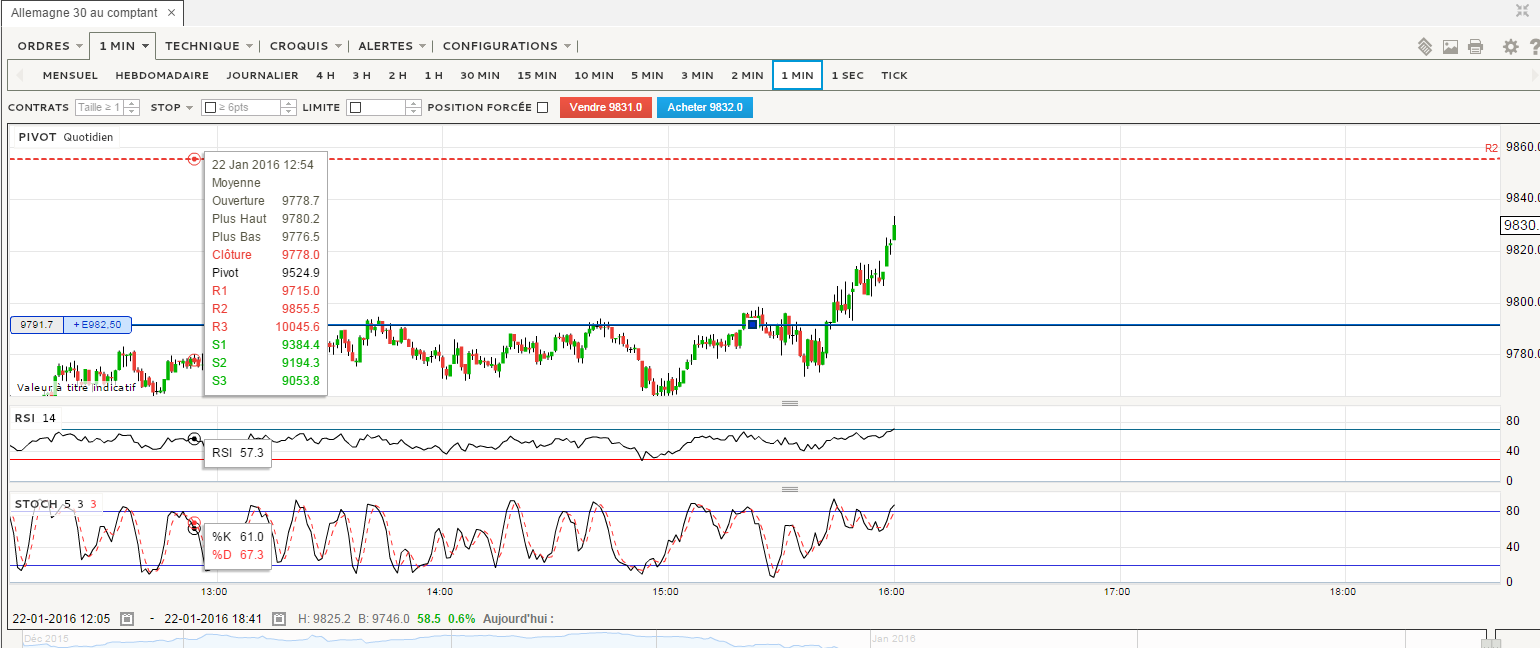Viewport: 1540px width, 648px height.
Task: Open the help question mark icon
Action: click(x=1534, y=46)
